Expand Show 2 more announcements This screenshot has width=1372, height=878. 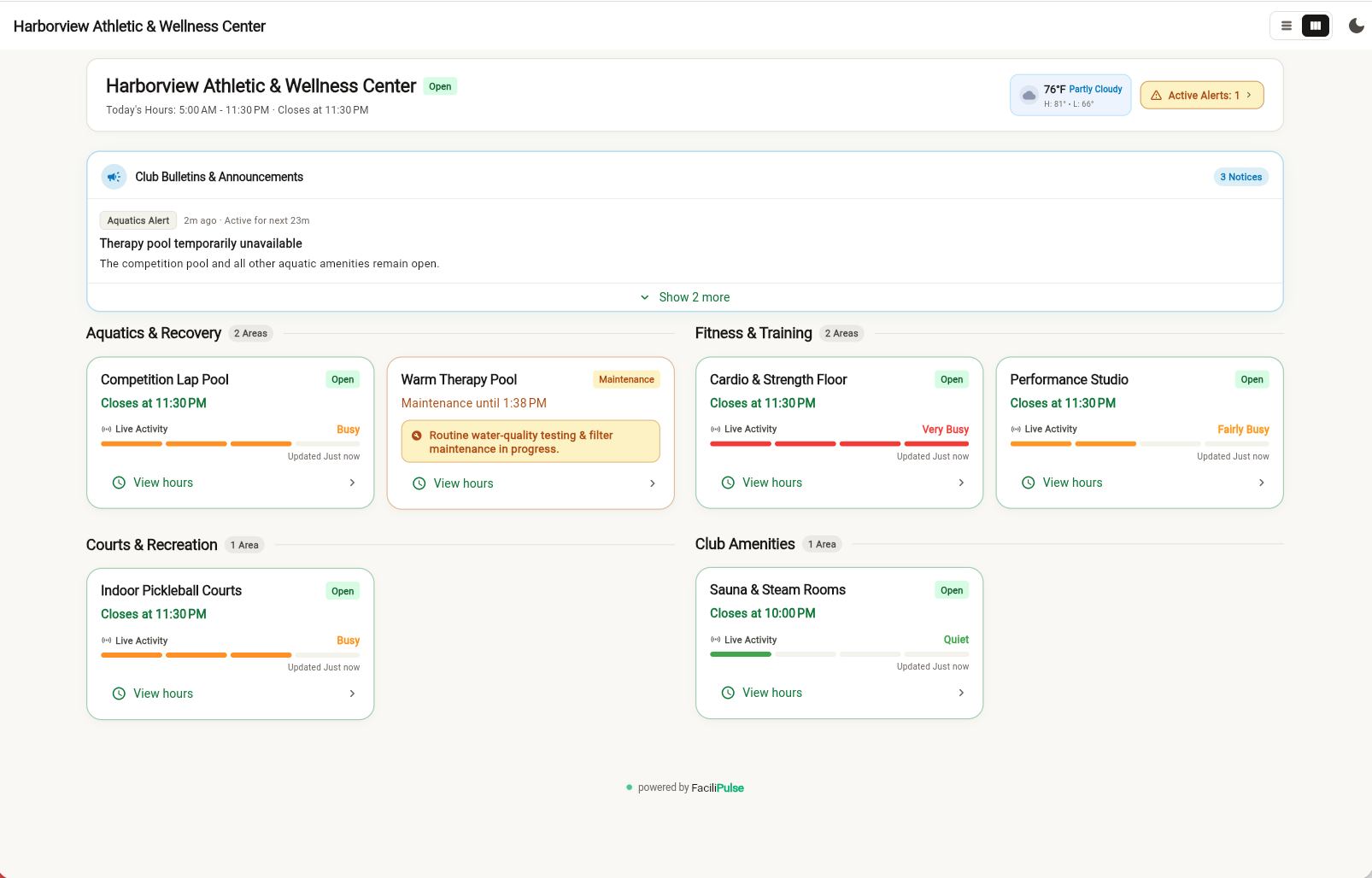pos(685,297)
